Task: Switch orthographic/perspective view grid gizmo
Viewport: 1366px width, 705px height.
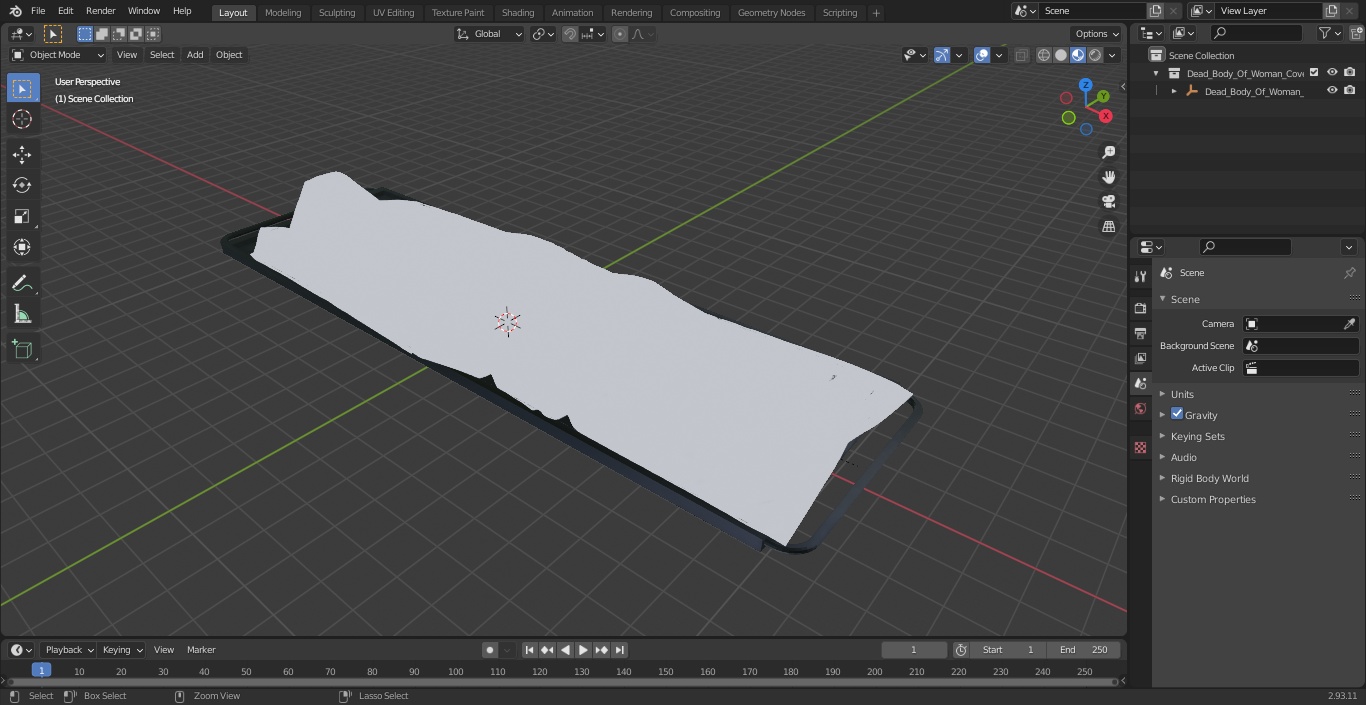Action: coord(1108,226)
